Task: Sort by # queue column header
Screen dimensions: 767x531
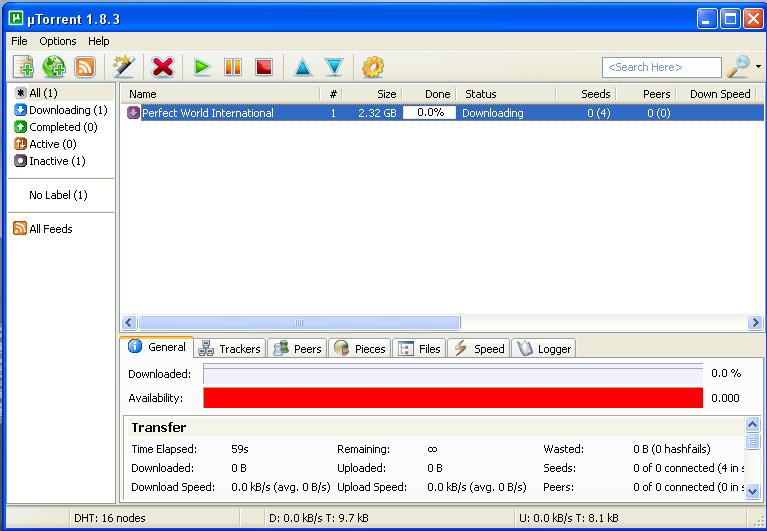Action: (331, 94)
